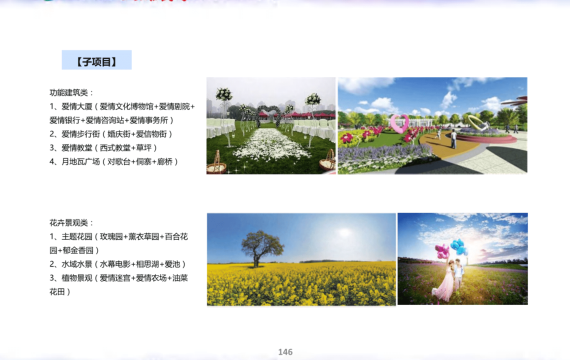Click the pink and blue balloons
The width and height of the screenshot is (570, 360).
(x=451, y=248)
